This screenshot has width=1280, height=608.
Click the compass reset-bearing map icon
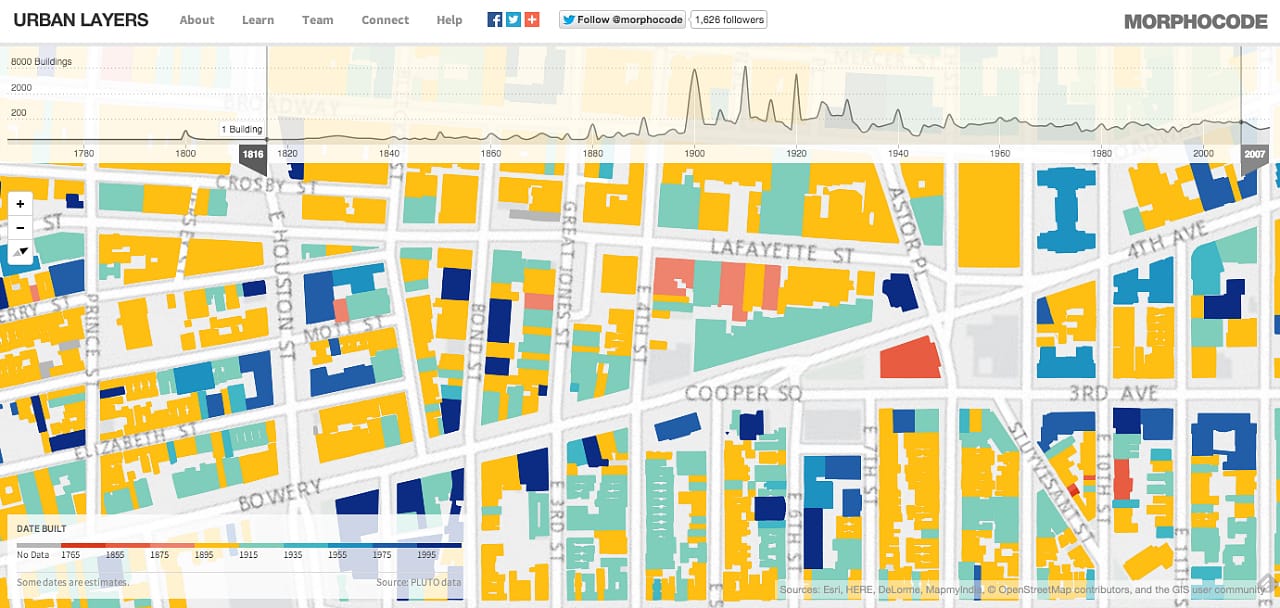coord(20,251)
